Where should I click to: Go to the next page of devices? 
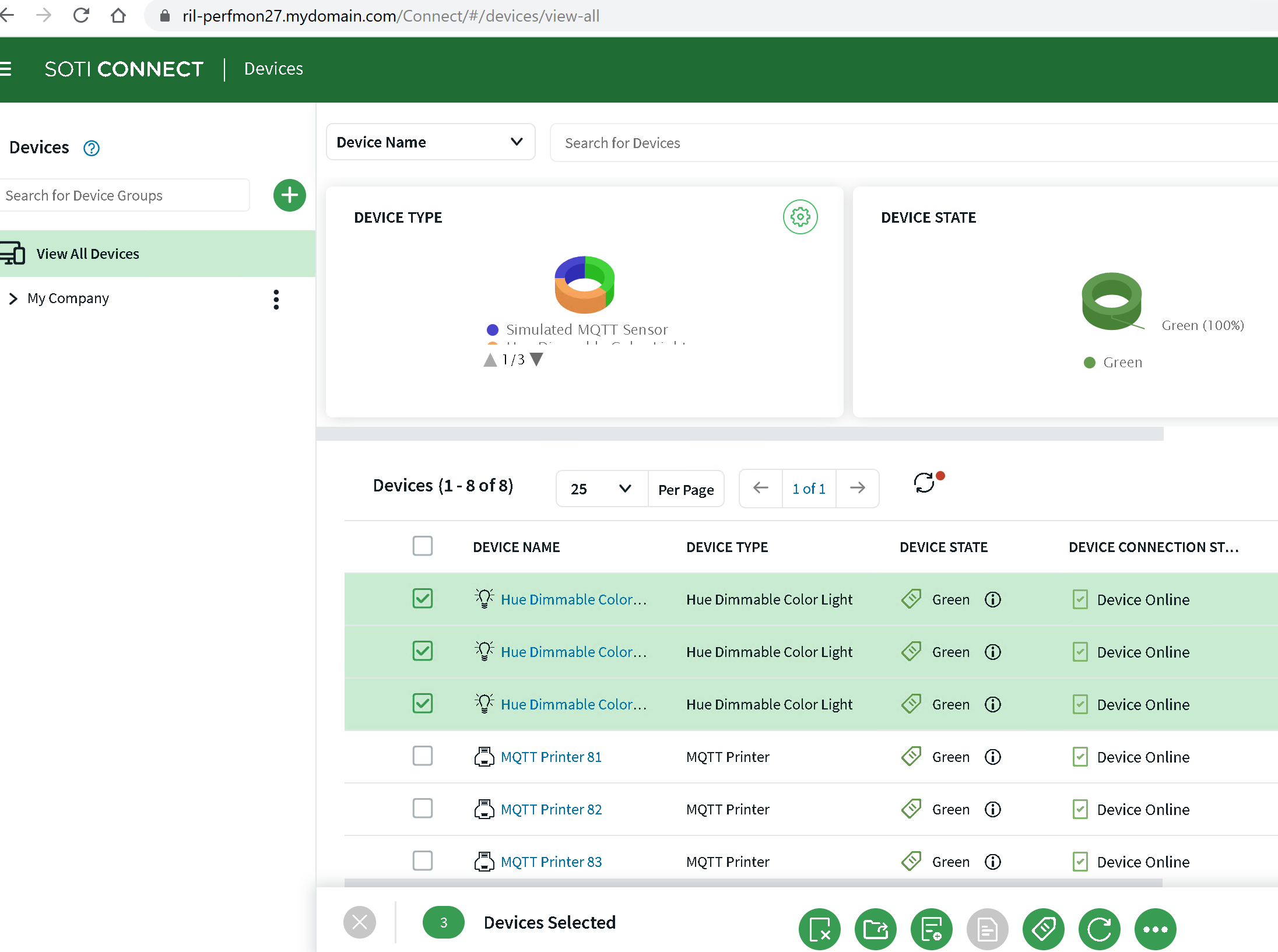(x=858, y=488)
